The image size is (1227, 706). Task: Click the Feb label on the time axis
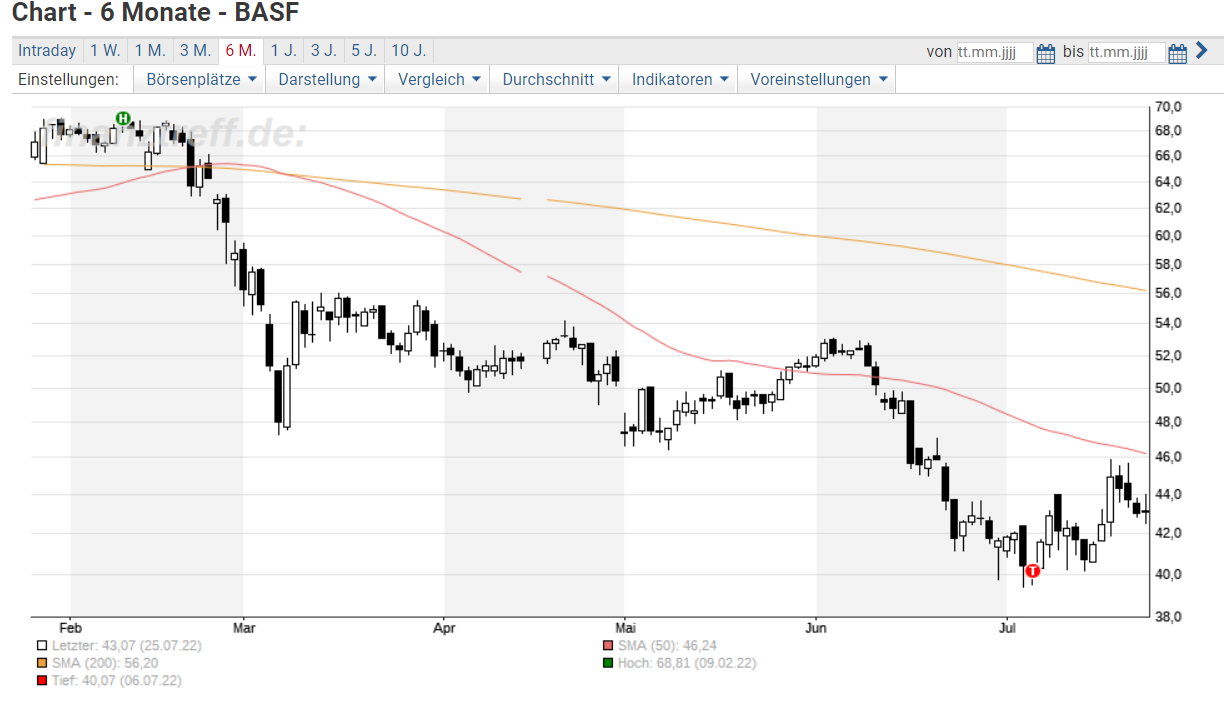[70, 629]
